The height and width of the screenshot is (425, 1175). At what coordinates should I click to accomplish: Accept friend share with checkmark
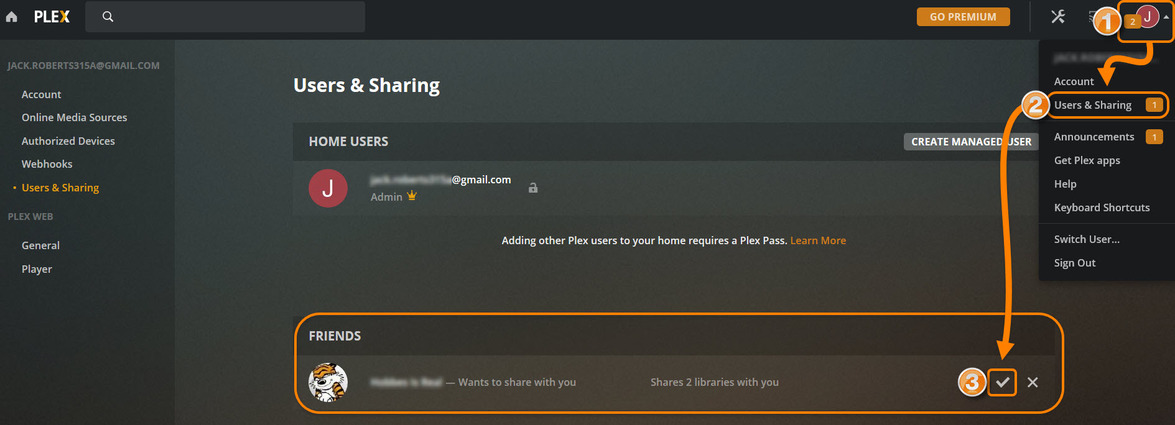[x=1003, y=382]
